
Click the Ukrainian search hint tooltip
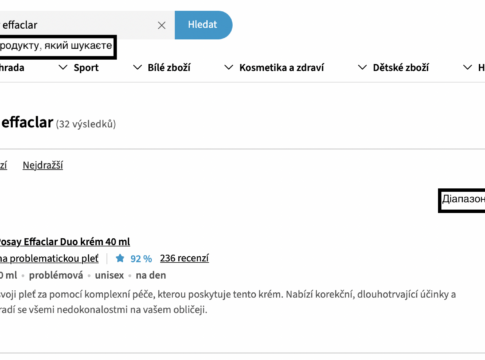[x=57, y=47]
